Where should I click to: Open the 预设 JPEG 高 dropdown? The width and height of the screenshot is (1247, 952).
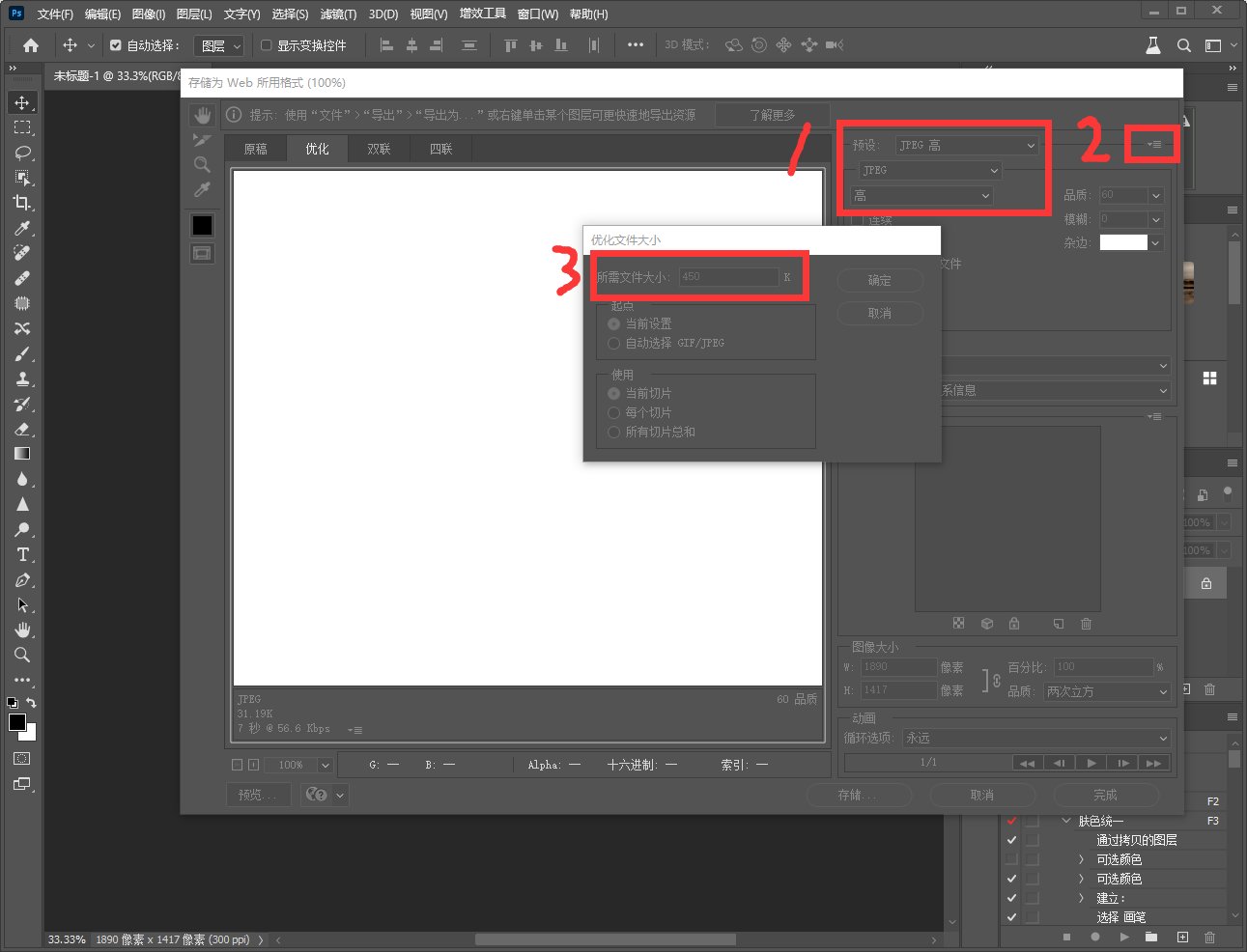966,145
